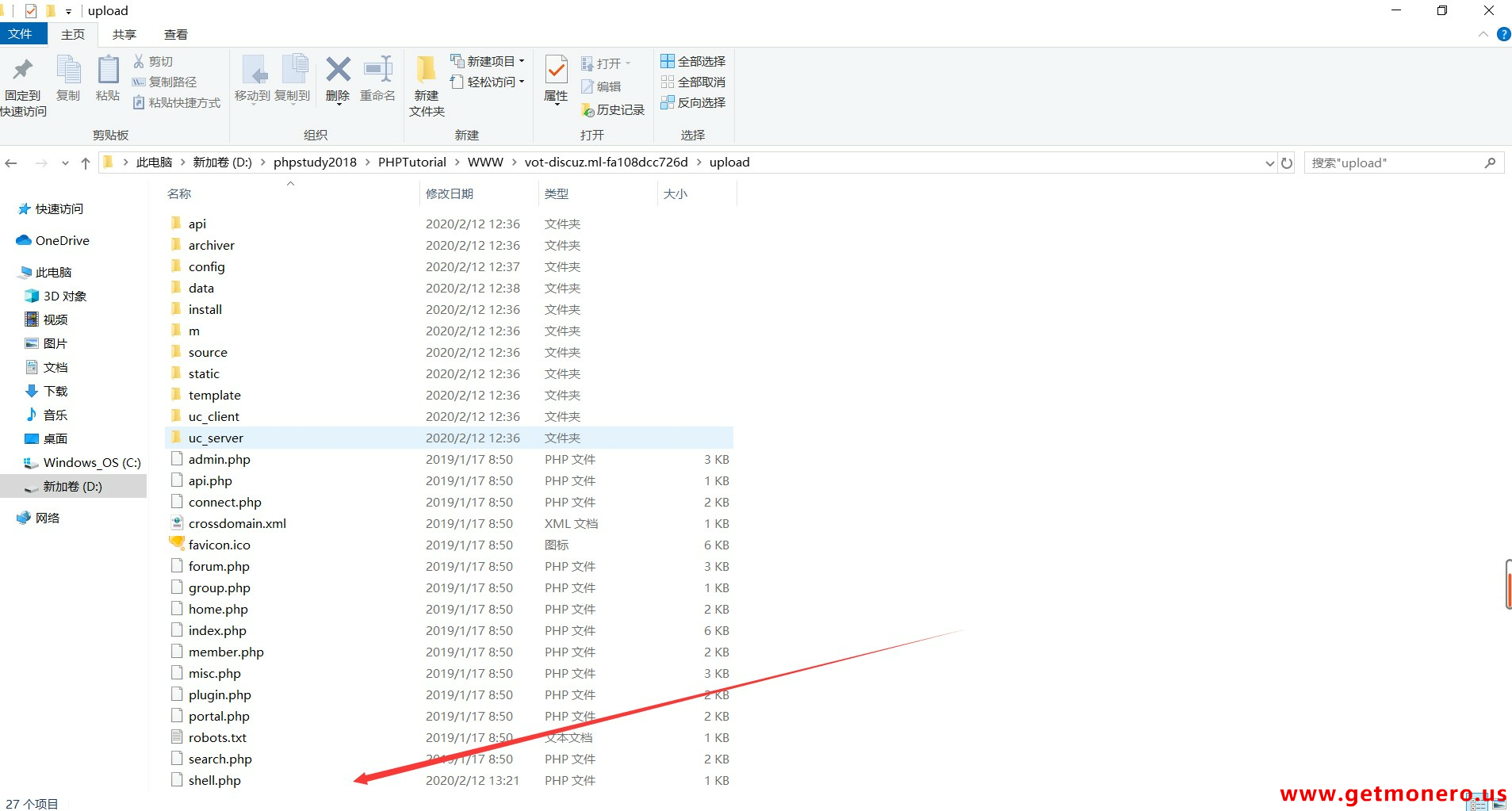Sort files by the Name (名称) column header
Image resolution: width=1512 pixels, height=811 pixels.
tap(180, 193)
